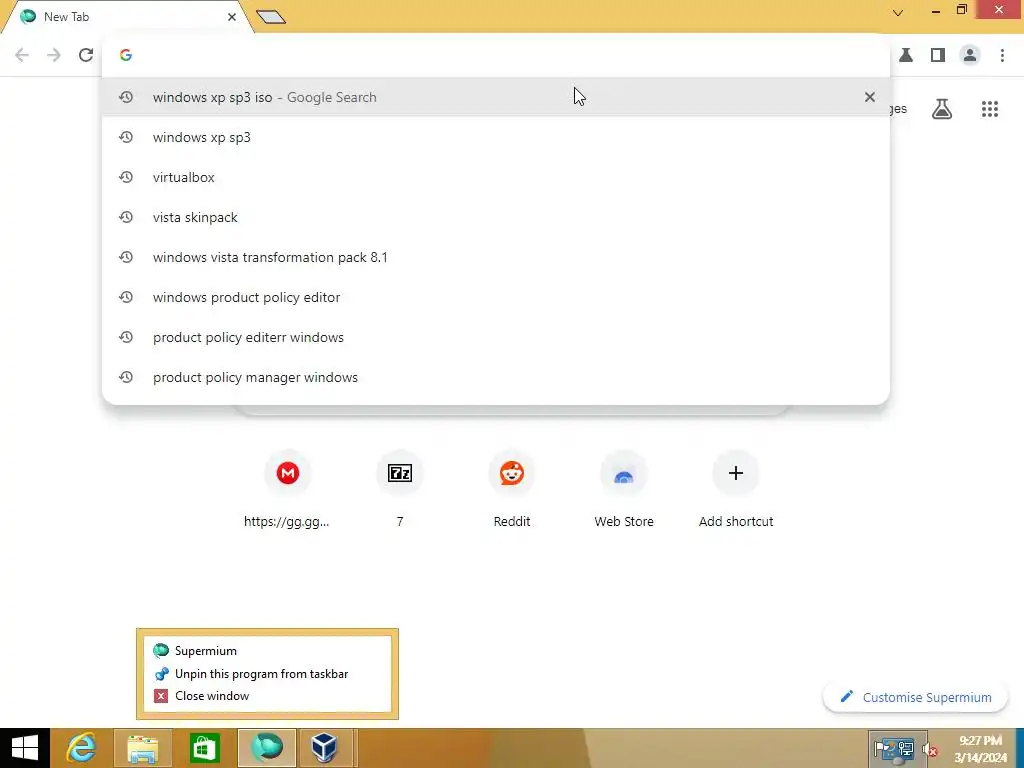Click the Search Labs flask icon on the page

[941, 109]
